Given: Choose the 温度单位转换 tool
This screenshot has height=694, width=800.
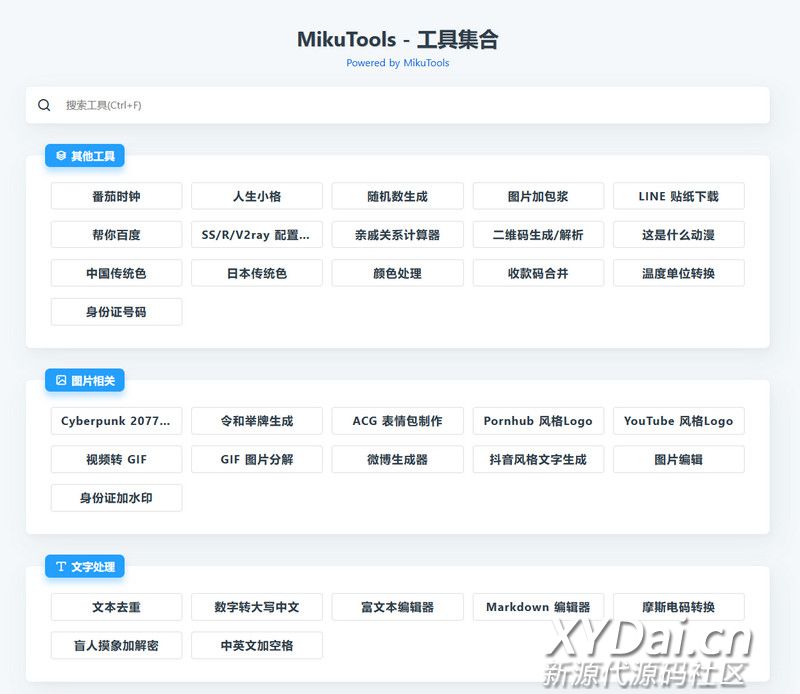Looking at the screenshot, I should (678, 273).
